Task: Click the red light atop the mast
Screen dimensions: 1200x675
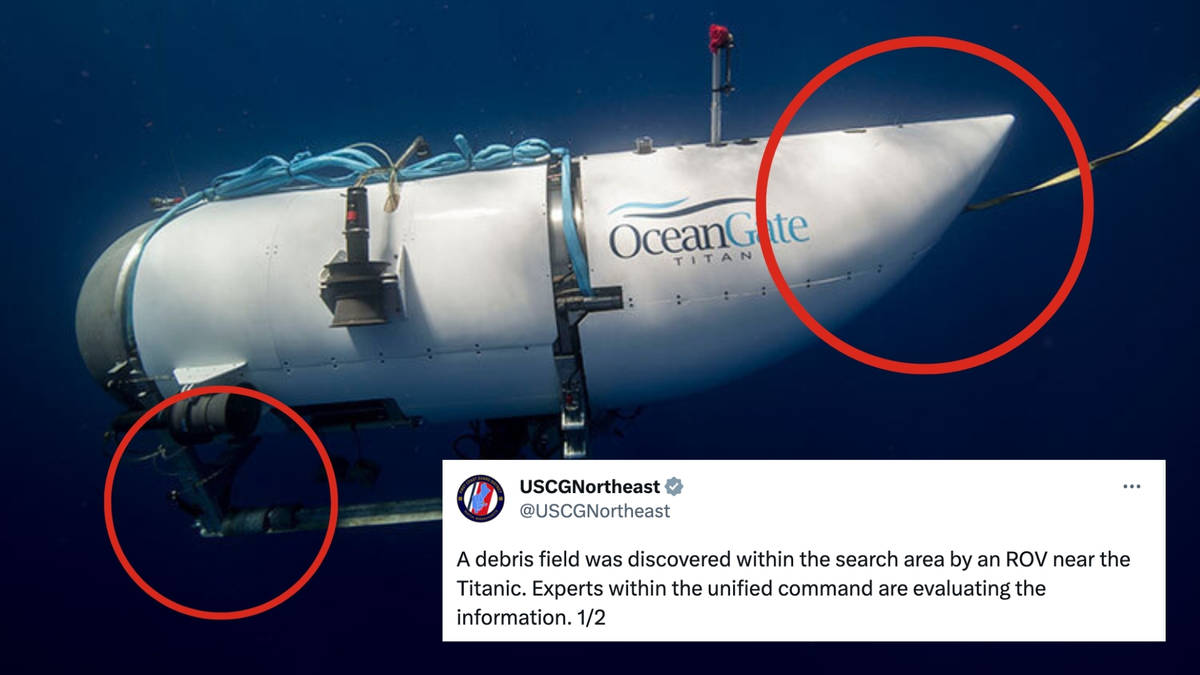Action: (x=716, y=37)
